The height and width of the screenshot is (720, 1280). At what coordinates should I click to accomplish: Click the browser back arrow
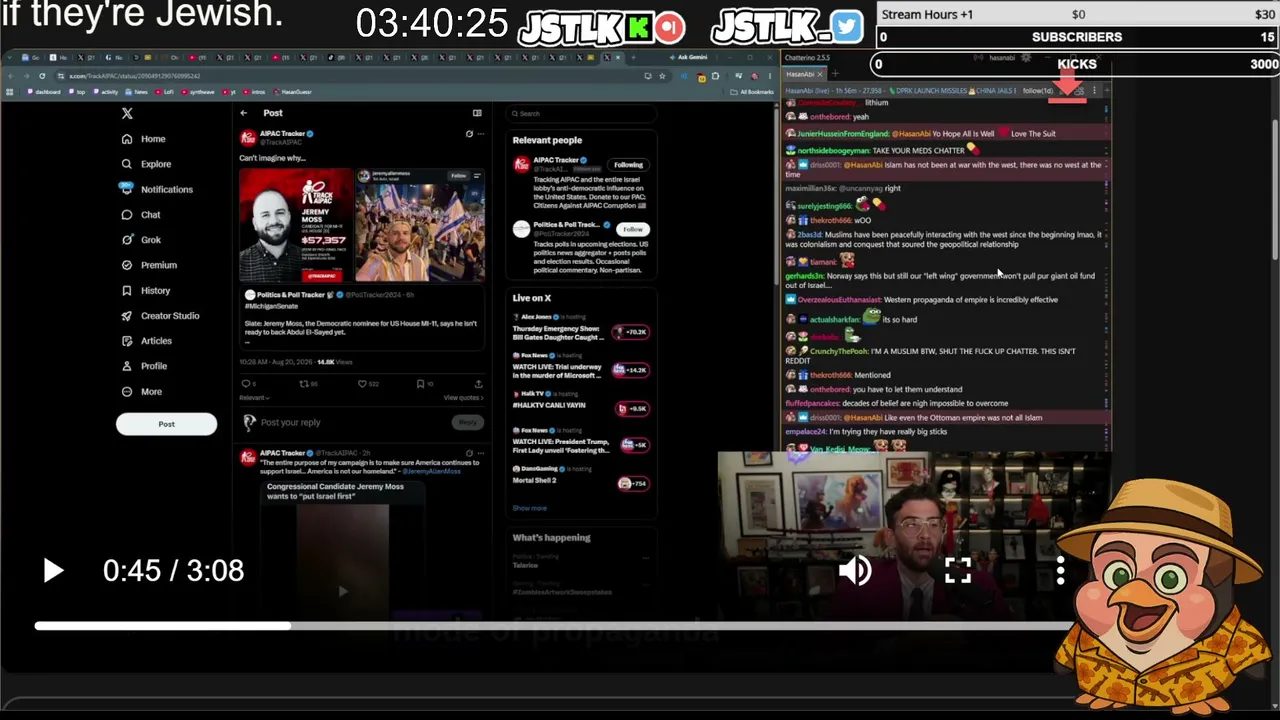tap(12, 76)
